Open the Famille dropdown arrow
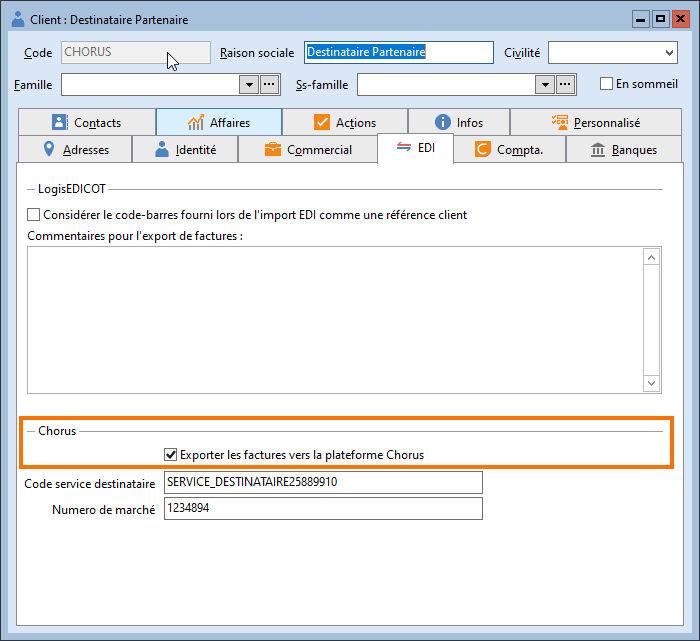The width and height of the screenshot is (700, 641). coord(249,84)
